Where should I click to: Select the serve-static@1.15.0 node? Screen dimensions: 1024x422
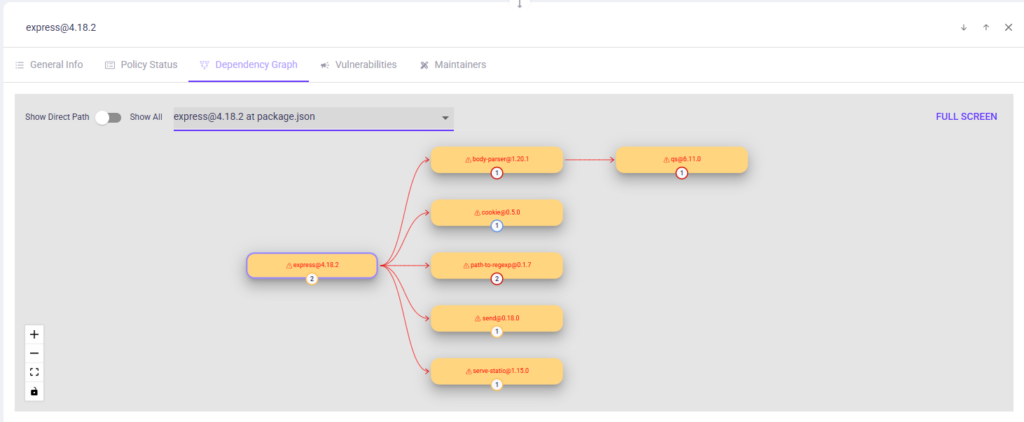pyautogui.click(x=496, y=371)
